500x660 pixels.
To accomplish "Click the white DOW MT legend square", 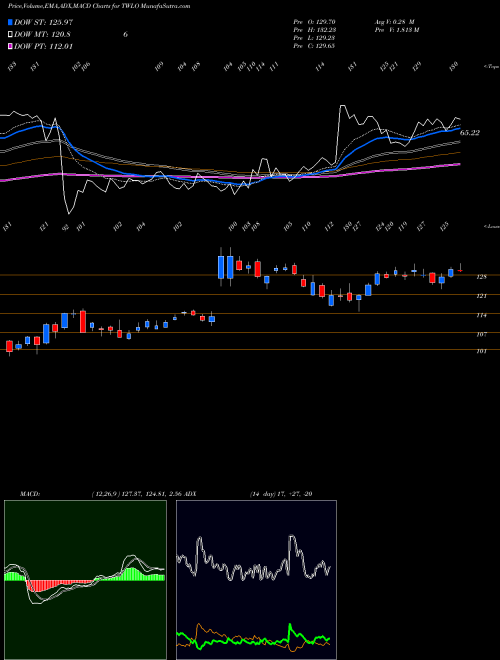I will (x=10, y=34).
